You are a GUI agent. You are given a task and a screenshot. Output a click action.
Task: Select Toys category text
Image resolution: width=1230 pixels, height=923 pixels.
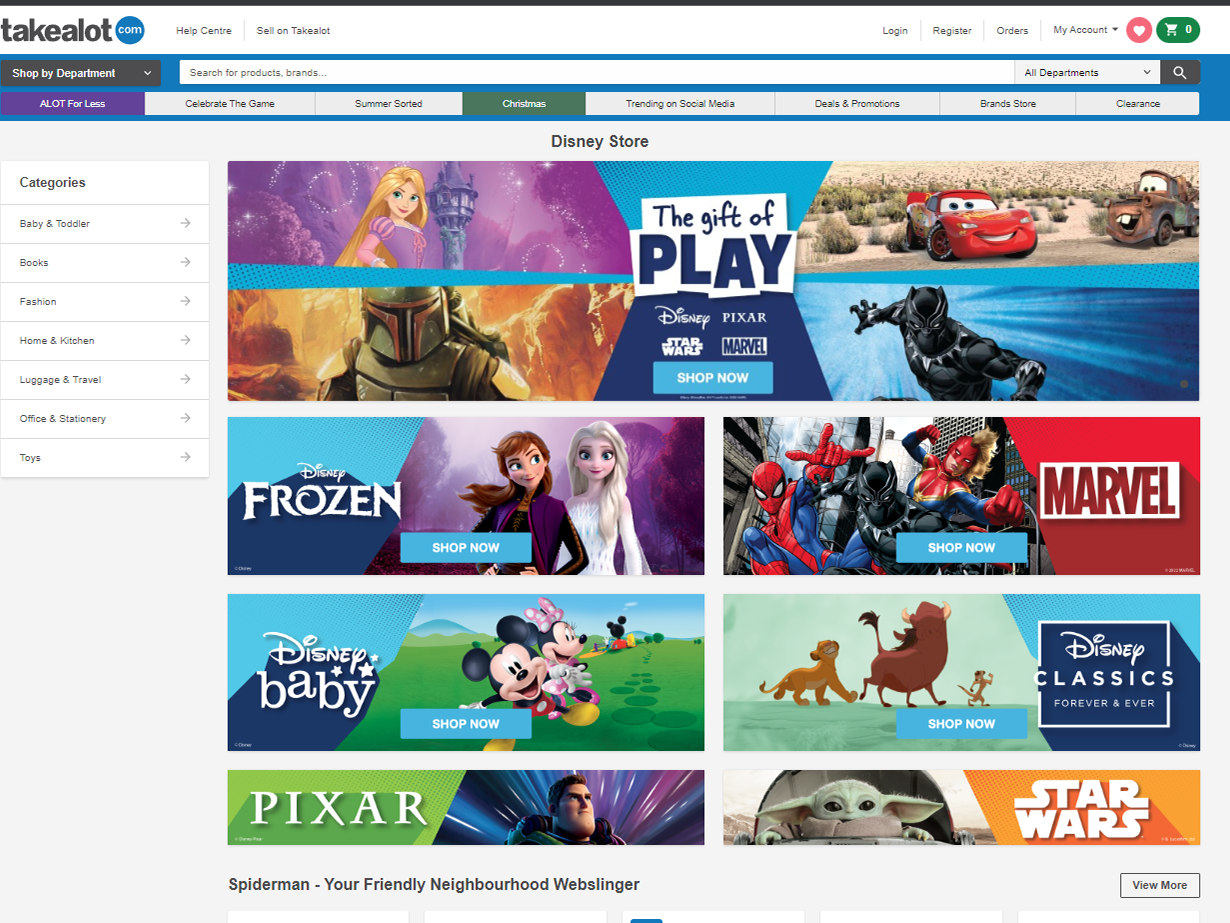[31, 458]
